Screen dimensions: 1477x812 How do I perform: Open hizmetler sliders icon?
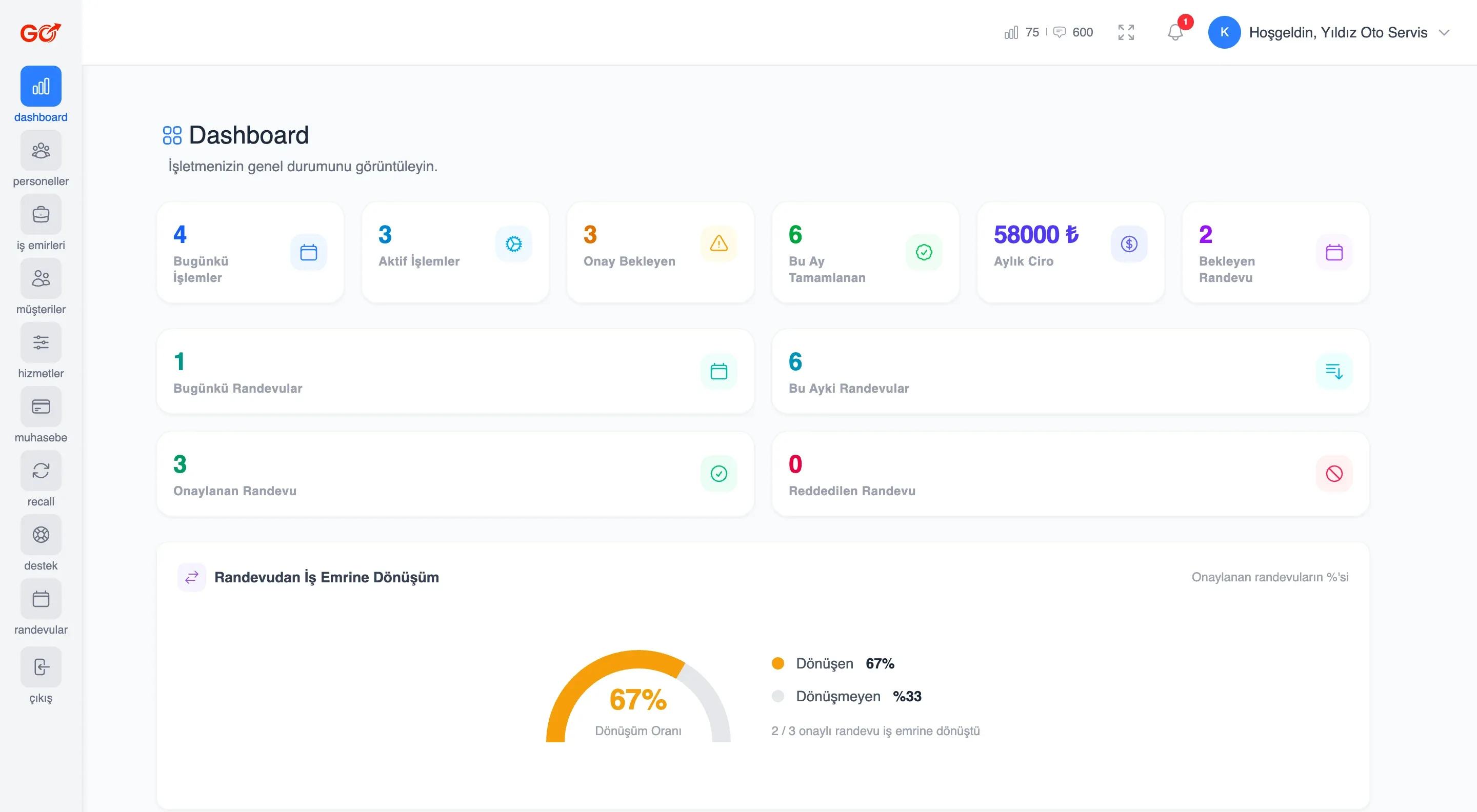[41, 342]
